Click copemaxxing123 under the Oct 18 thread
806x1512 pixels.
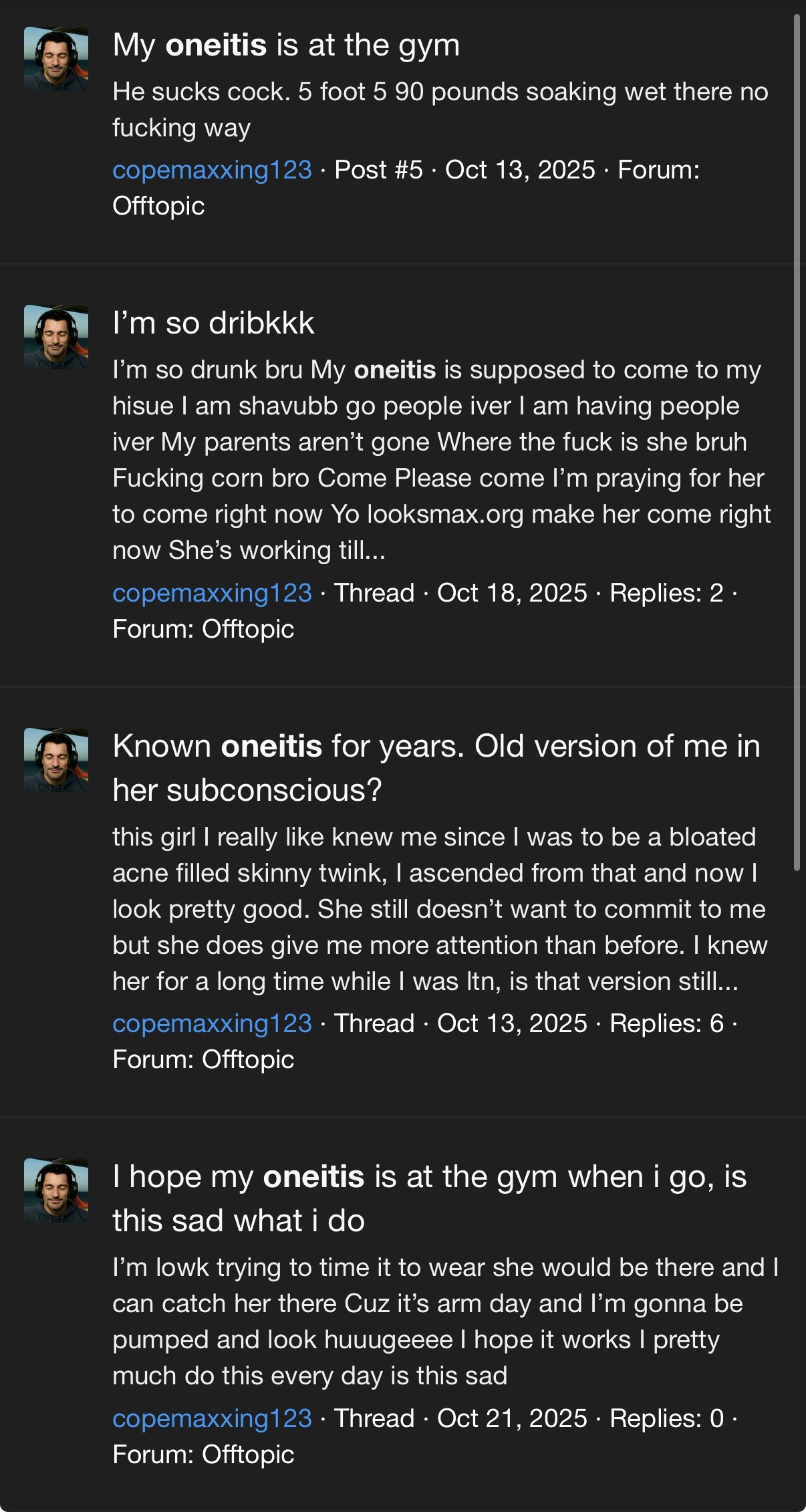pos(212,593)
